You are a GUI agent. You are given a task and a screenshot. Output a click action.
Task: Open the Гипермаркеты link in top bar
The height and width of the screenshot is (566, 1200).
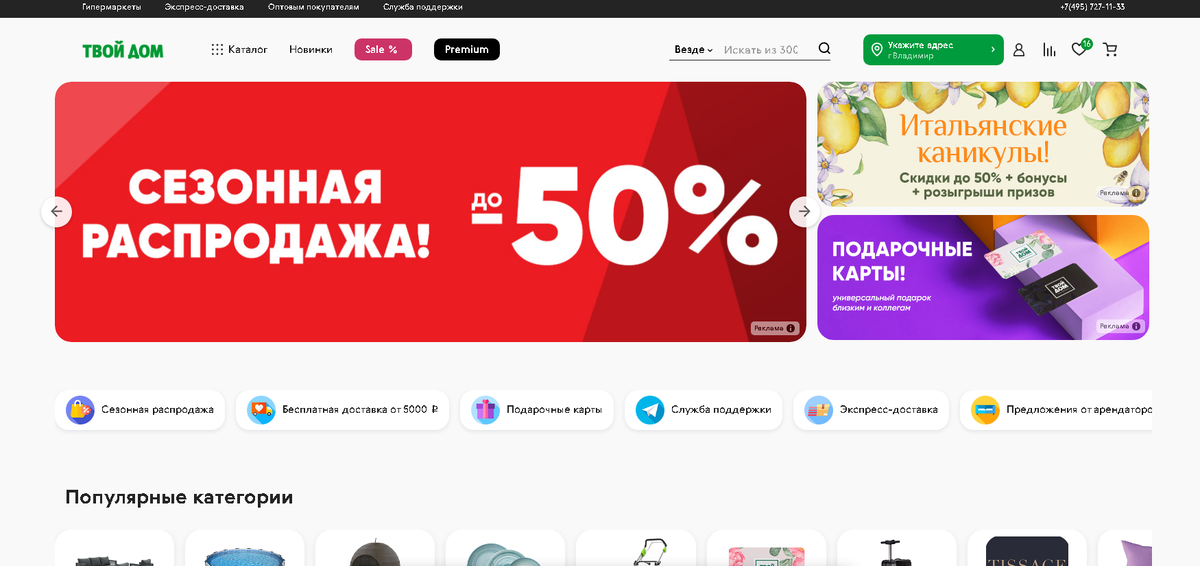[111, 7]
